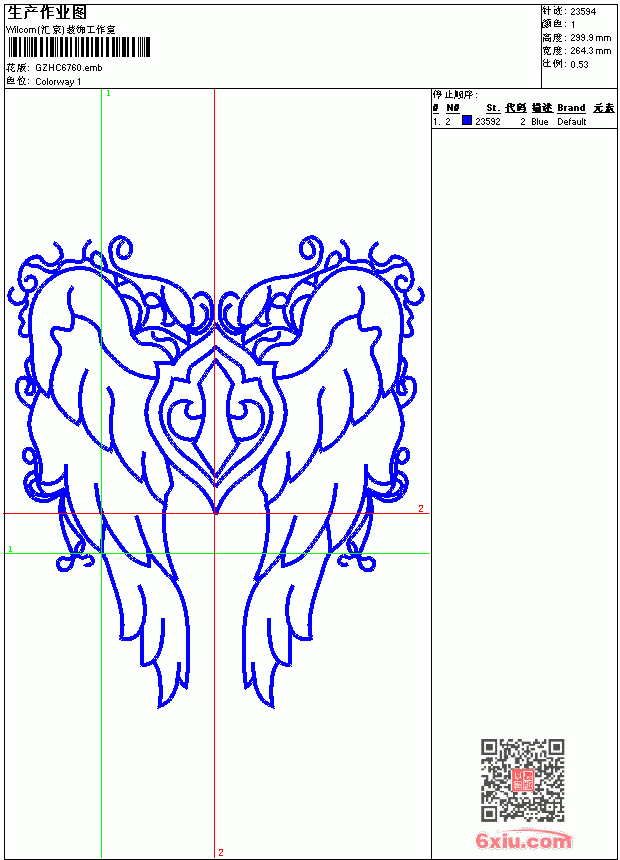Click the green guide marker 1 on left
The width and height of the screenshot is (620, 860).
(x=10, y=549)
